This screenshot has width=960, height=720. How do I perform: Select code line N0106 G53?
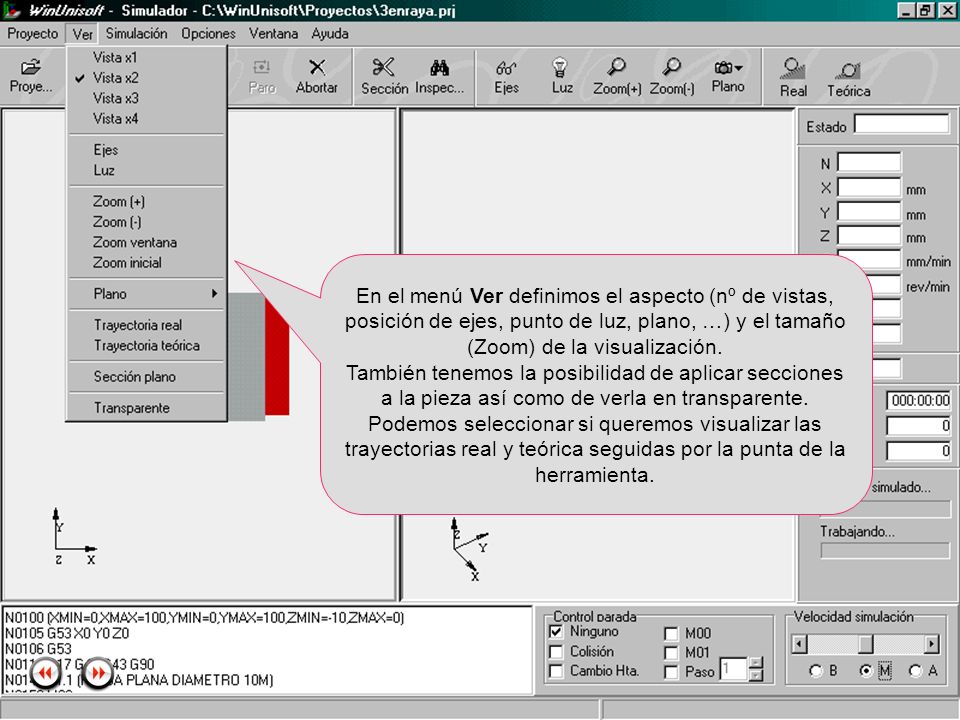(39, 648)
